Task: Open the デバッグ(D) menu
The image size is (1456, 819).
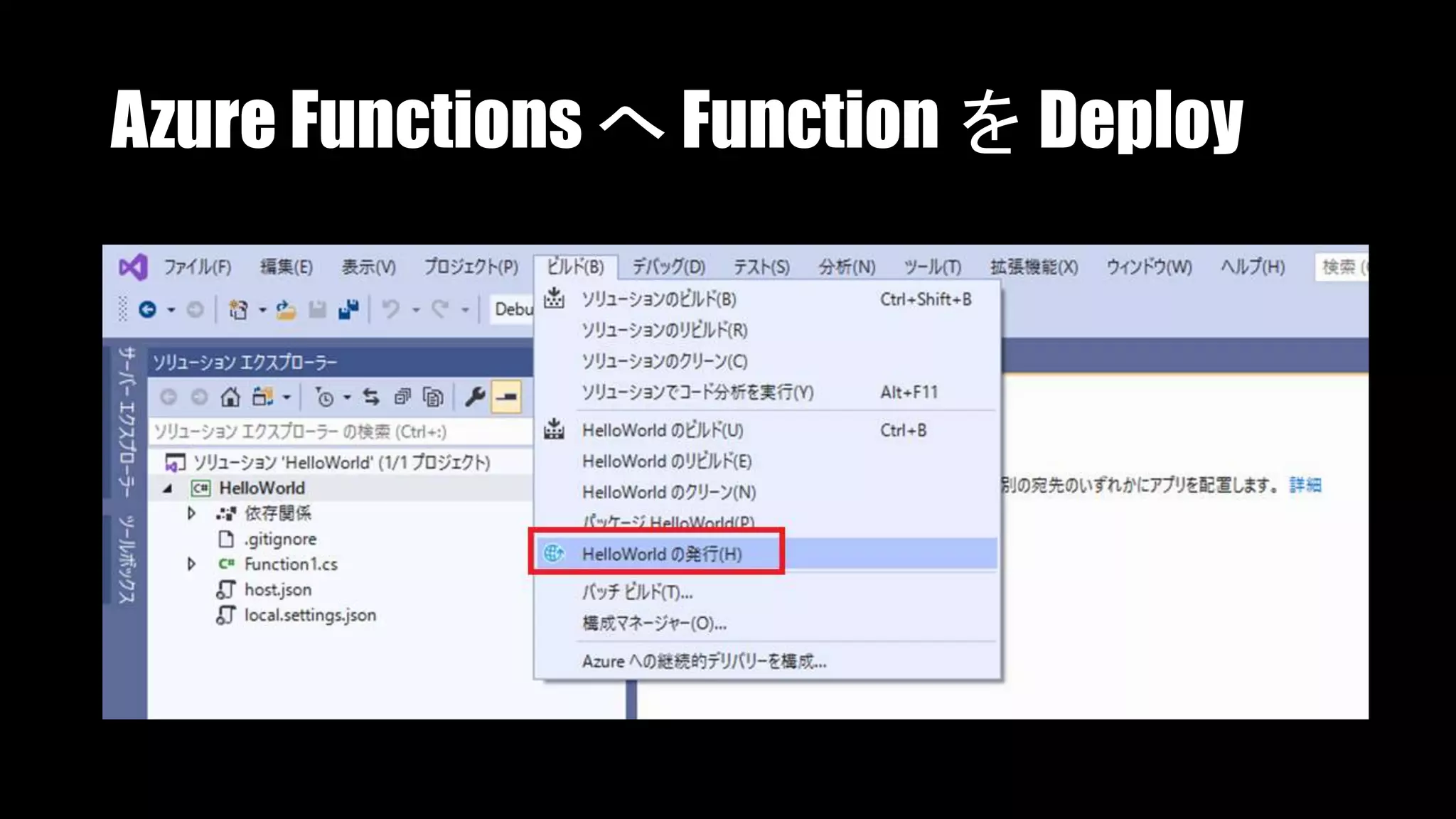Action: click(669, 267)
